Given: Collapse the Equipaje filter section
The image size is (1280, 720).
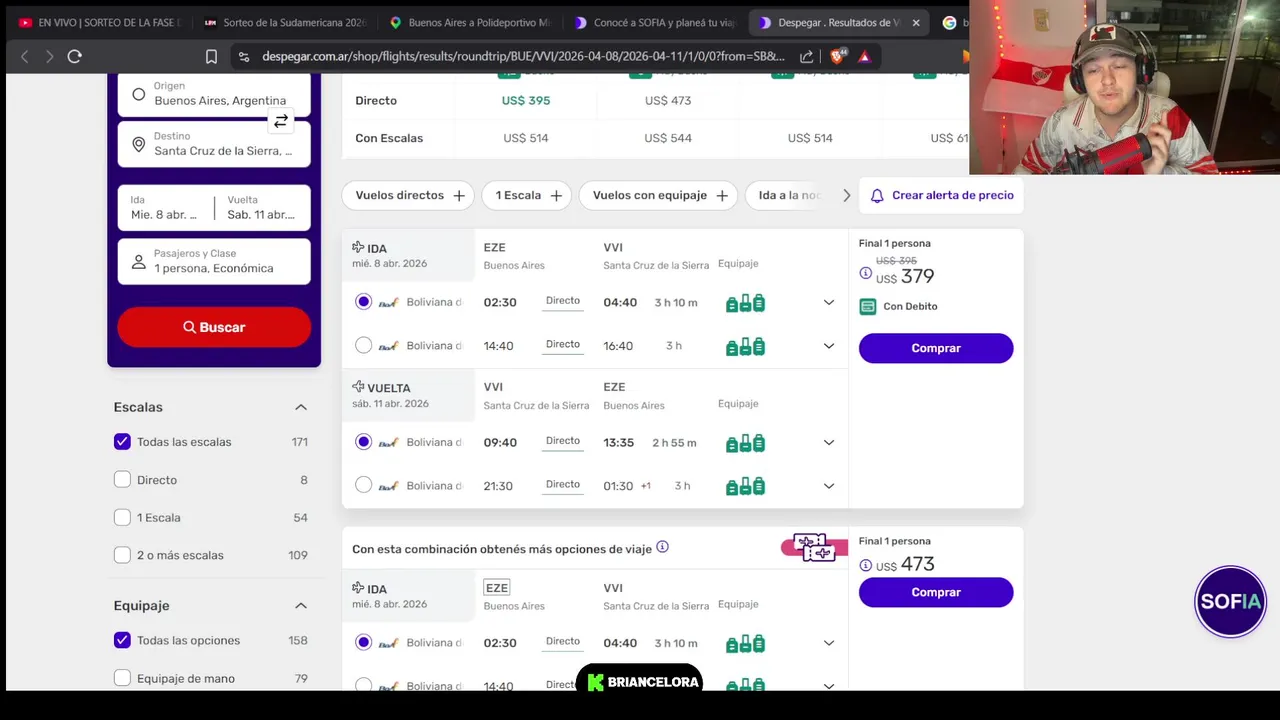Looking at the screenshot, I should coord(301,606).
